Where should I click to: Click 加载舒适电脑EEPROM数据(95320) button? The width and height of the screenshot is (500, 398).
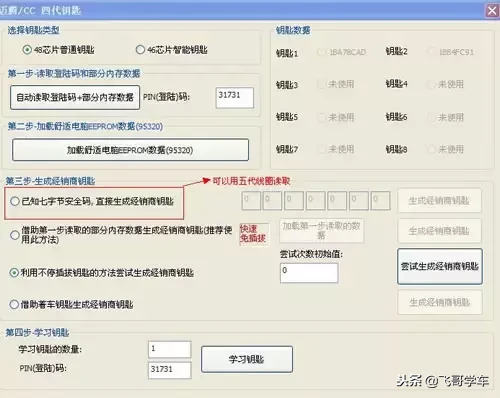click(130, 150)
